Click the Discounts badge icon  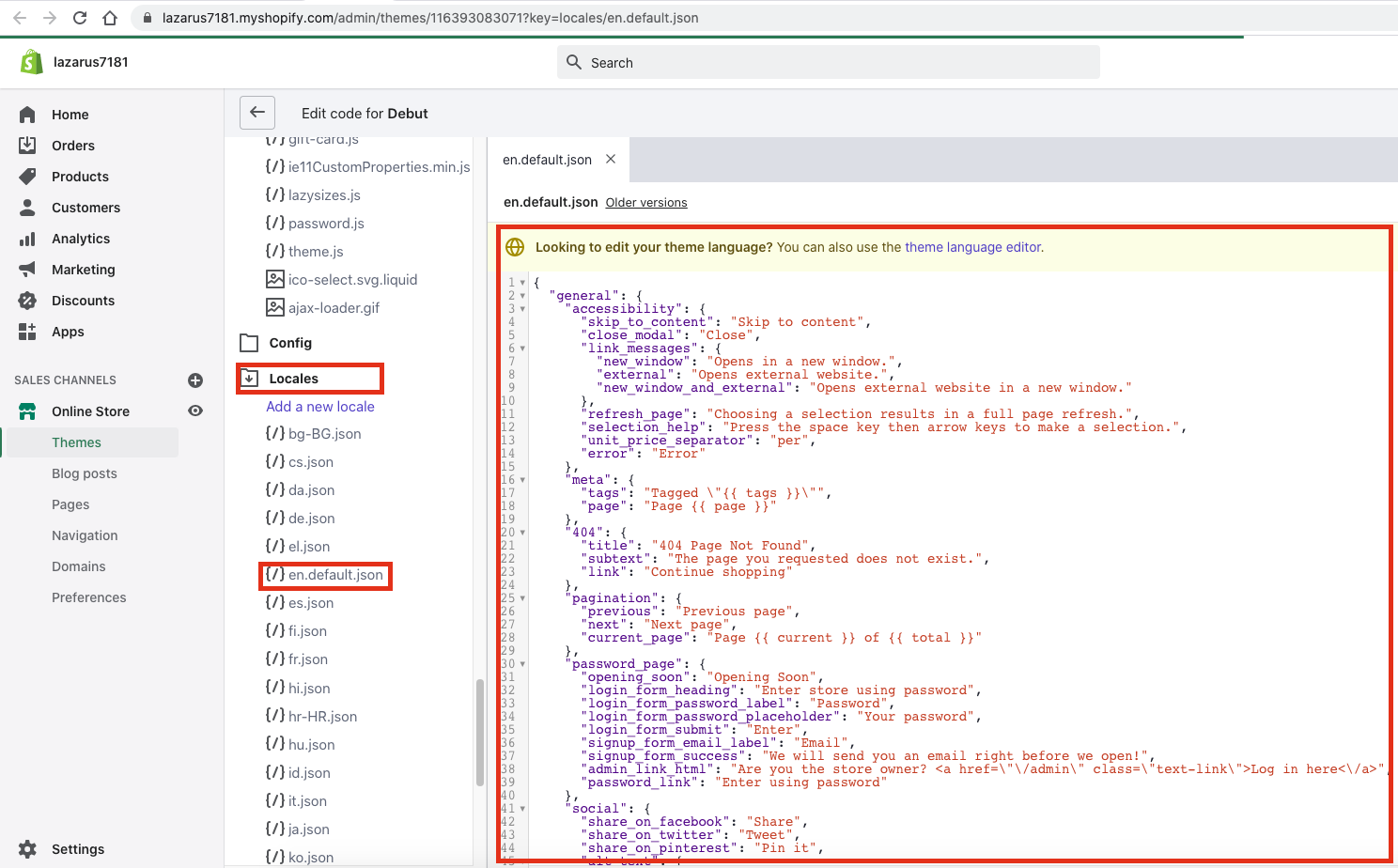(x=27, y=301)
